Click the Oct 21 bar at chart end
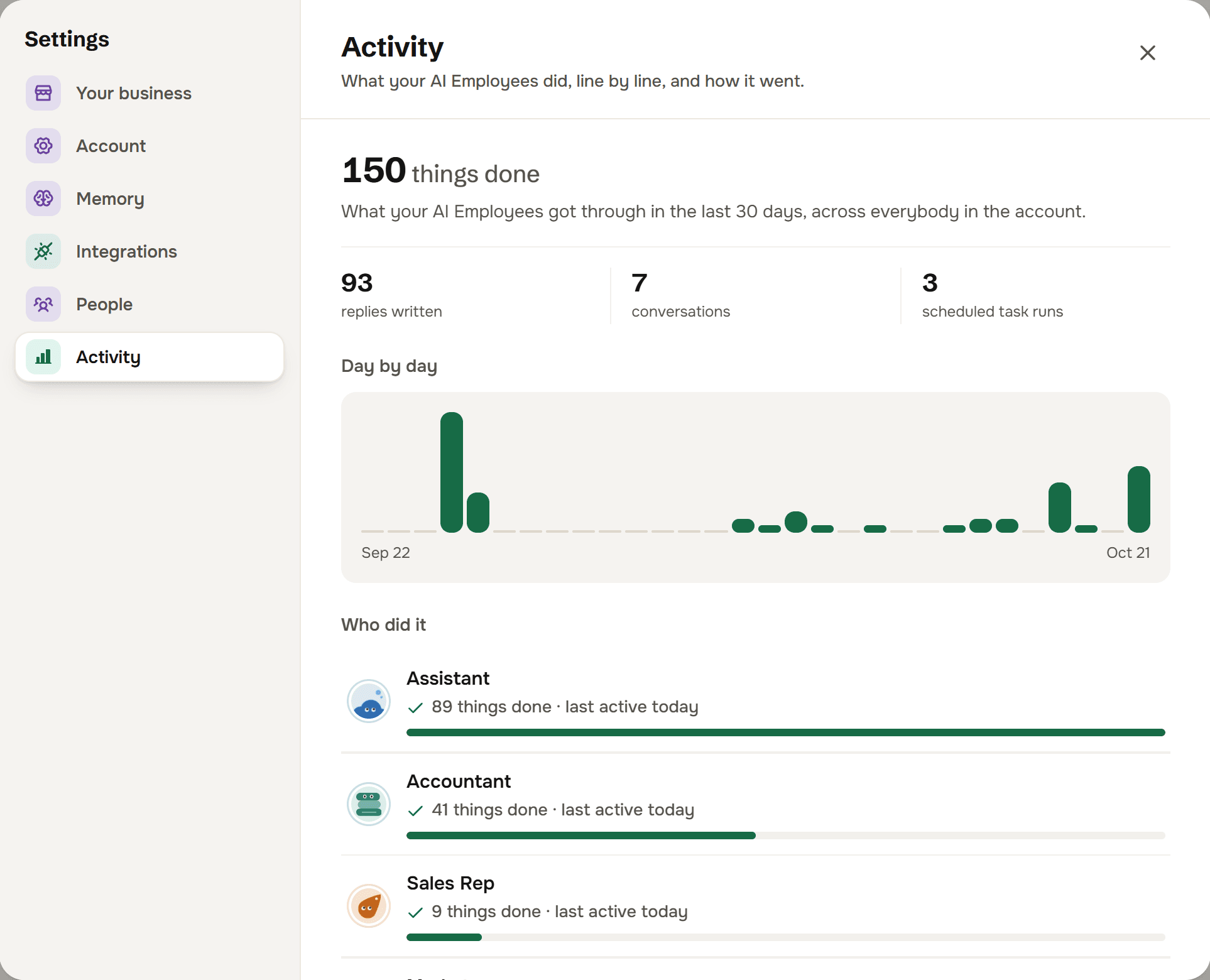 point(1138,499)
